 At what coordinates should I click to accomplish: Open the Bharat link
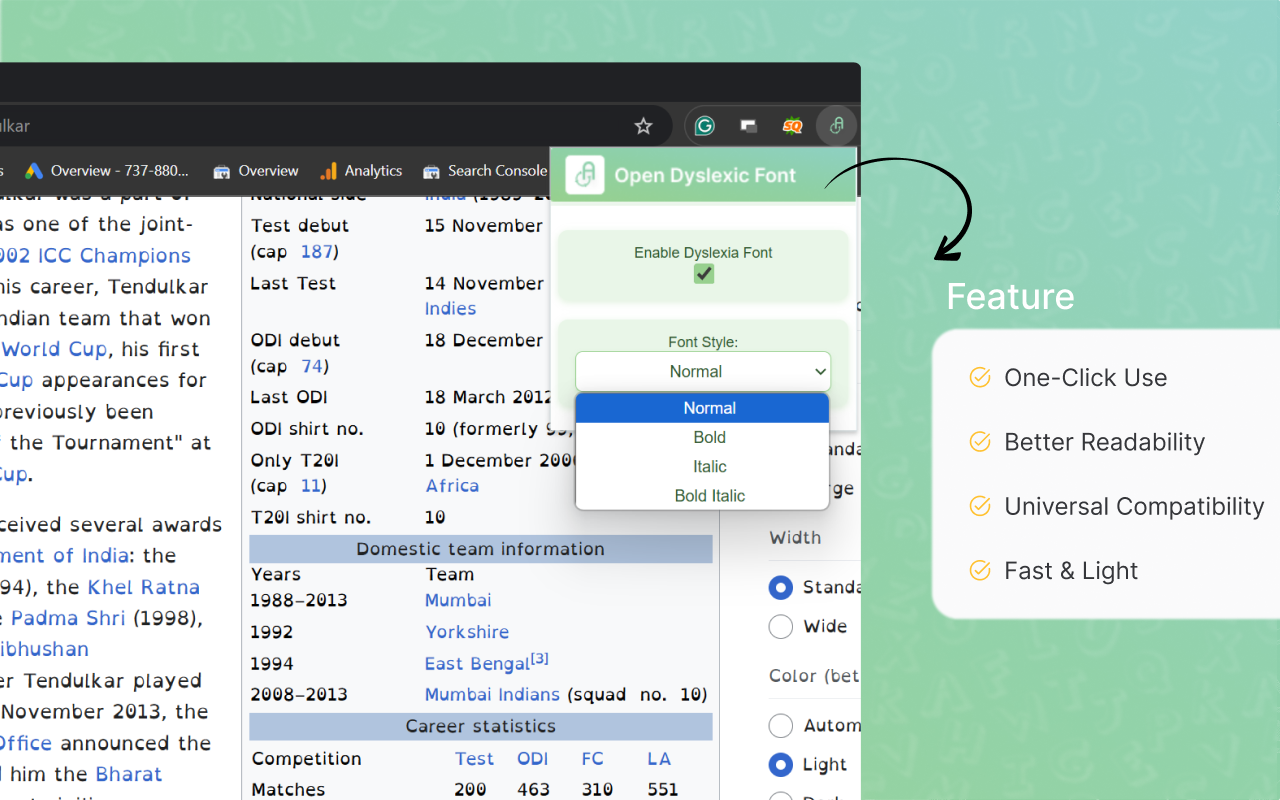[129, 774]
